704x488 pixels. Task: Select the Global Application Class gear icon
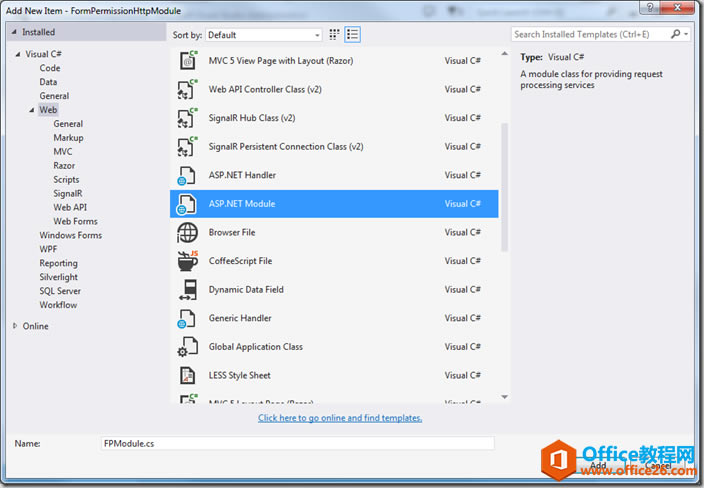coord(187,347)
